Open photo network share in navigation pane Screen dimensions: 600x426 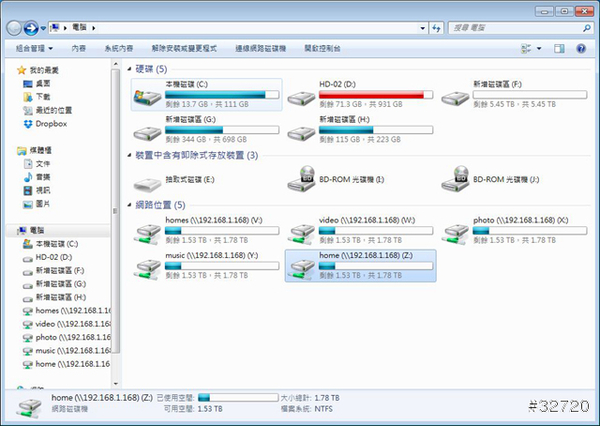click(x=67, y=337)
